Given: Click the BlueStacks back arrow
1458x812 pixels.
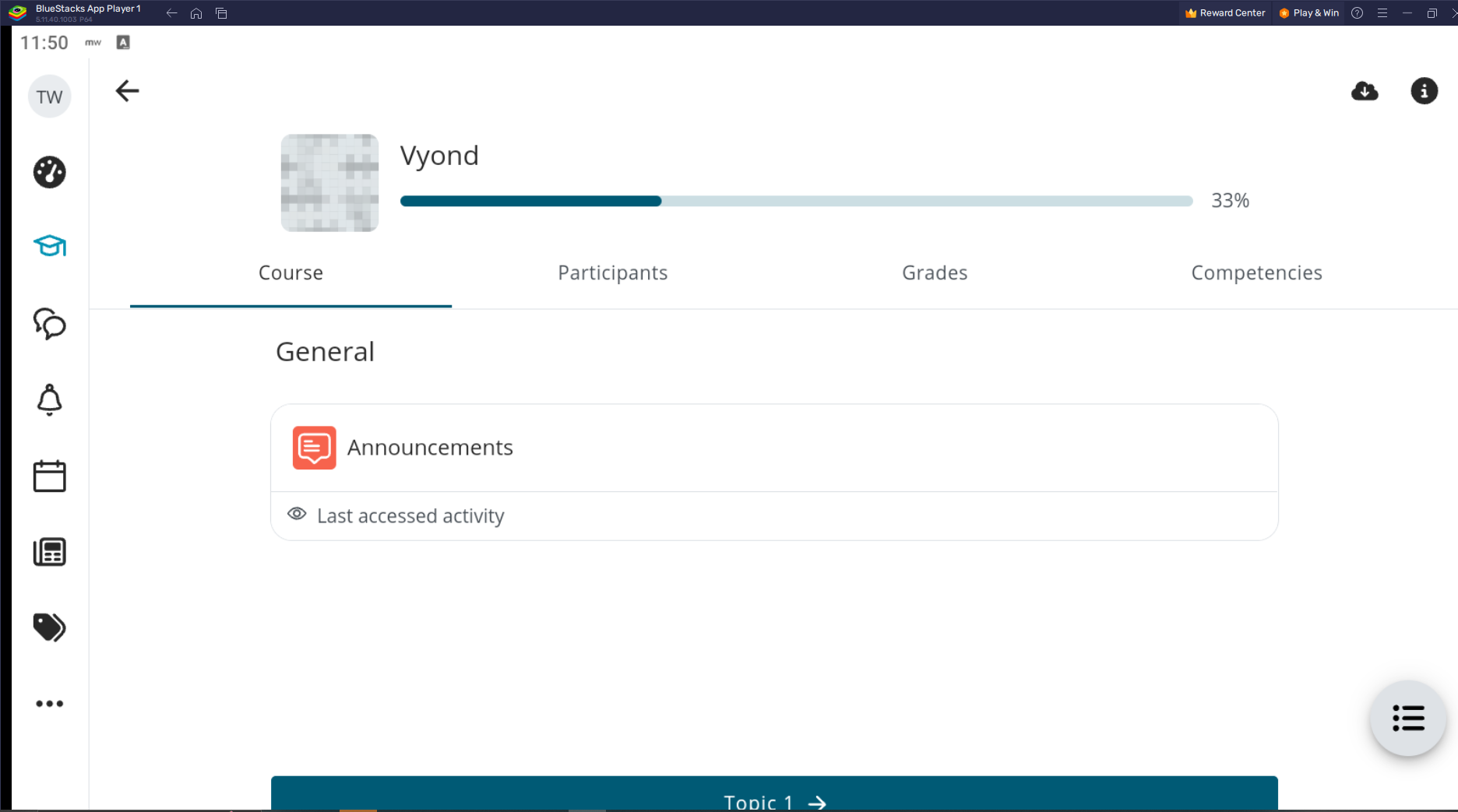Looking at the screenshot, I should 171,13.
